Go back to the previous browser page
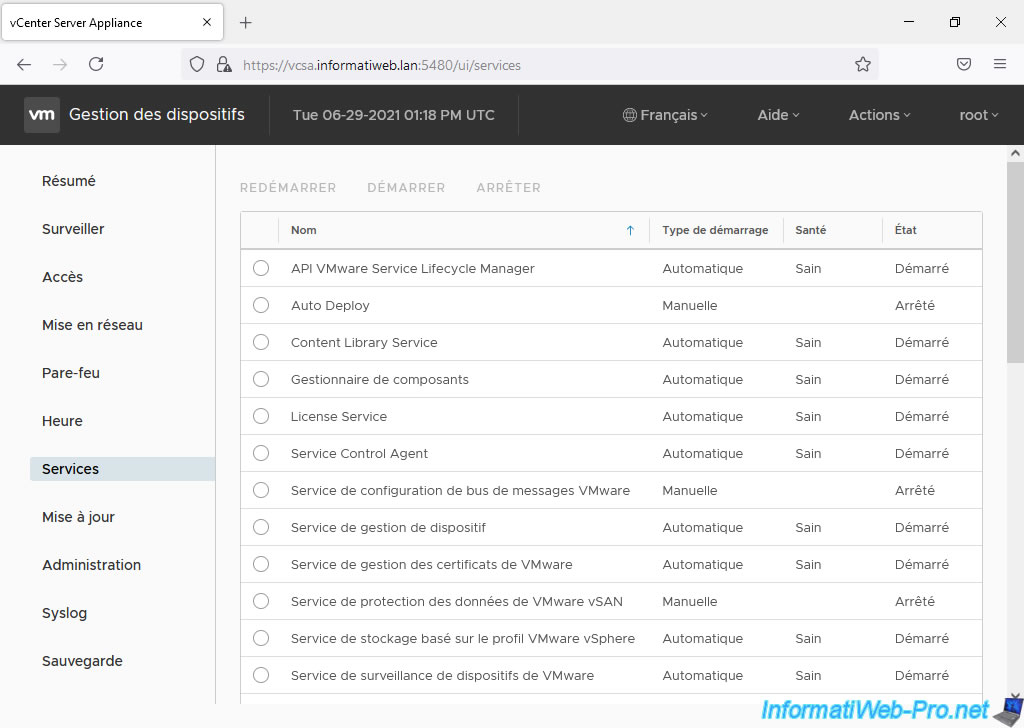1024x728 pixels. click(x=24, y=64)
